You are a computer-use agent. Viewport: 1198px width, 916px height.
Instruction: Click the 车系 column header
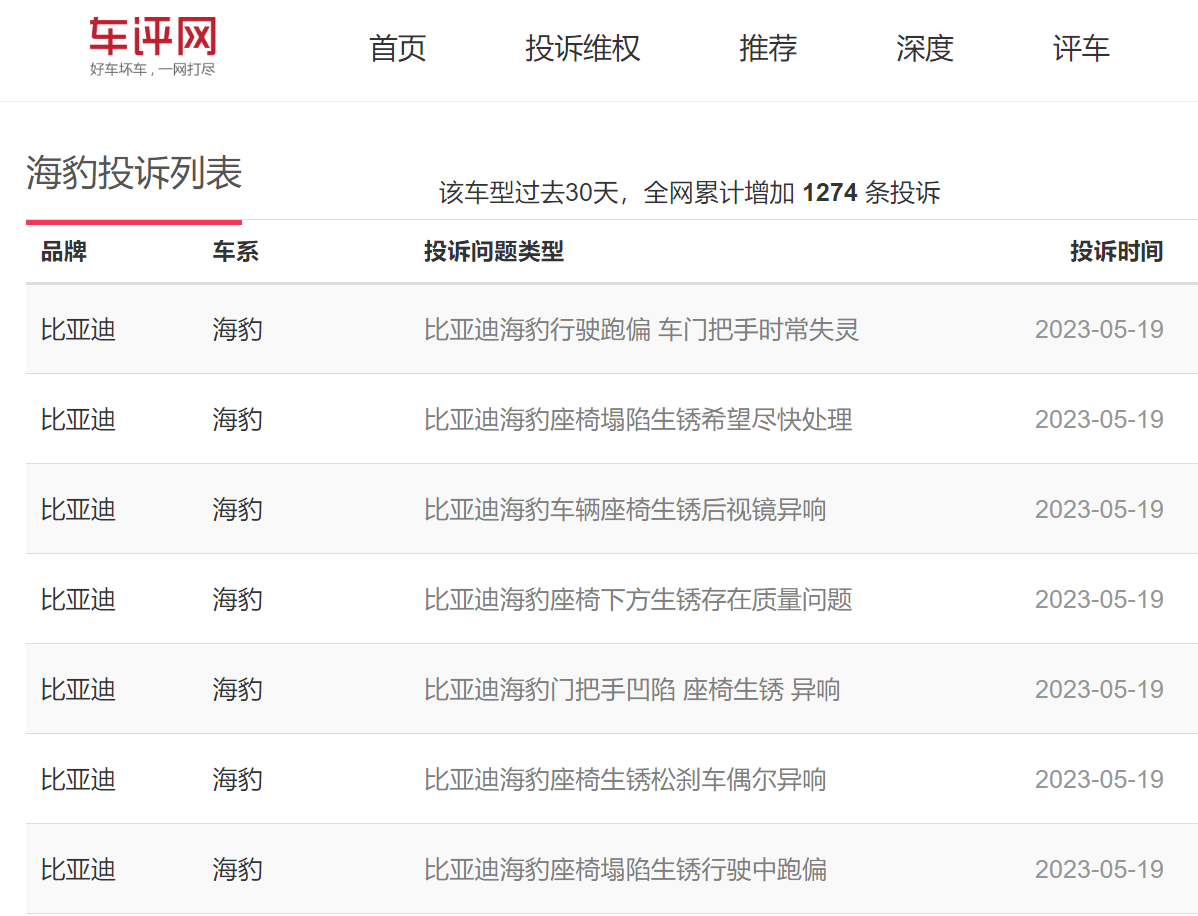coord(235,251)
